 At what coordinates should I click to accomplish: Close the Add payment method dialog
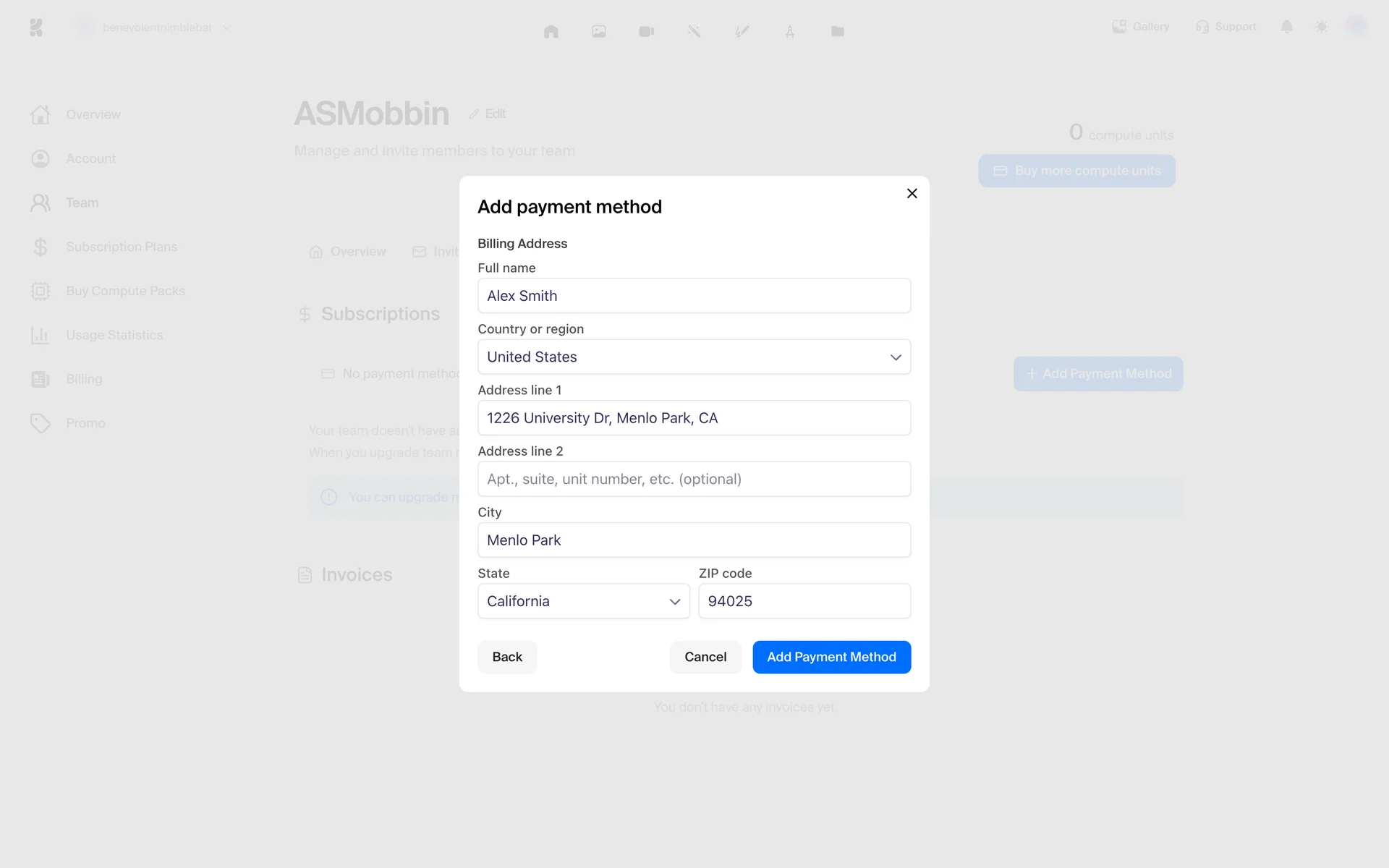(x=912, y=193)
